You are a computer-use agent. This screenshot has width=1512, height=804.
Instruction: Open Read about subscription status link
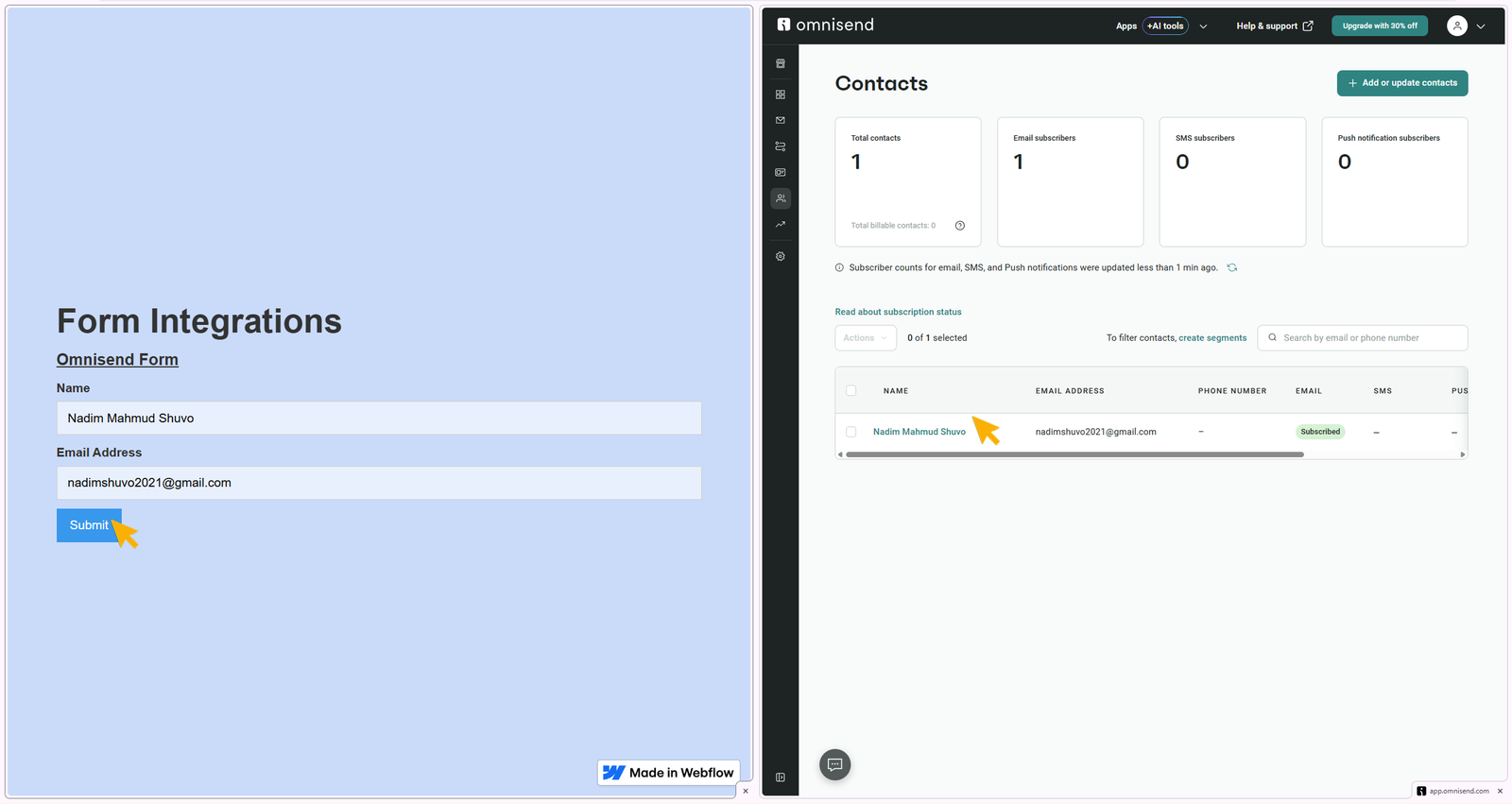(898, 312)
